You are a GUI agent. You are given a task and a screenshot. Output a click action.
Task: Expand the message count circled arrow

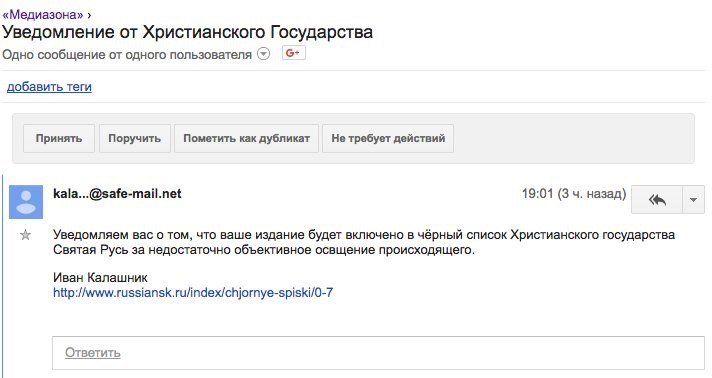pyautogui.click(x=263, y=54)
